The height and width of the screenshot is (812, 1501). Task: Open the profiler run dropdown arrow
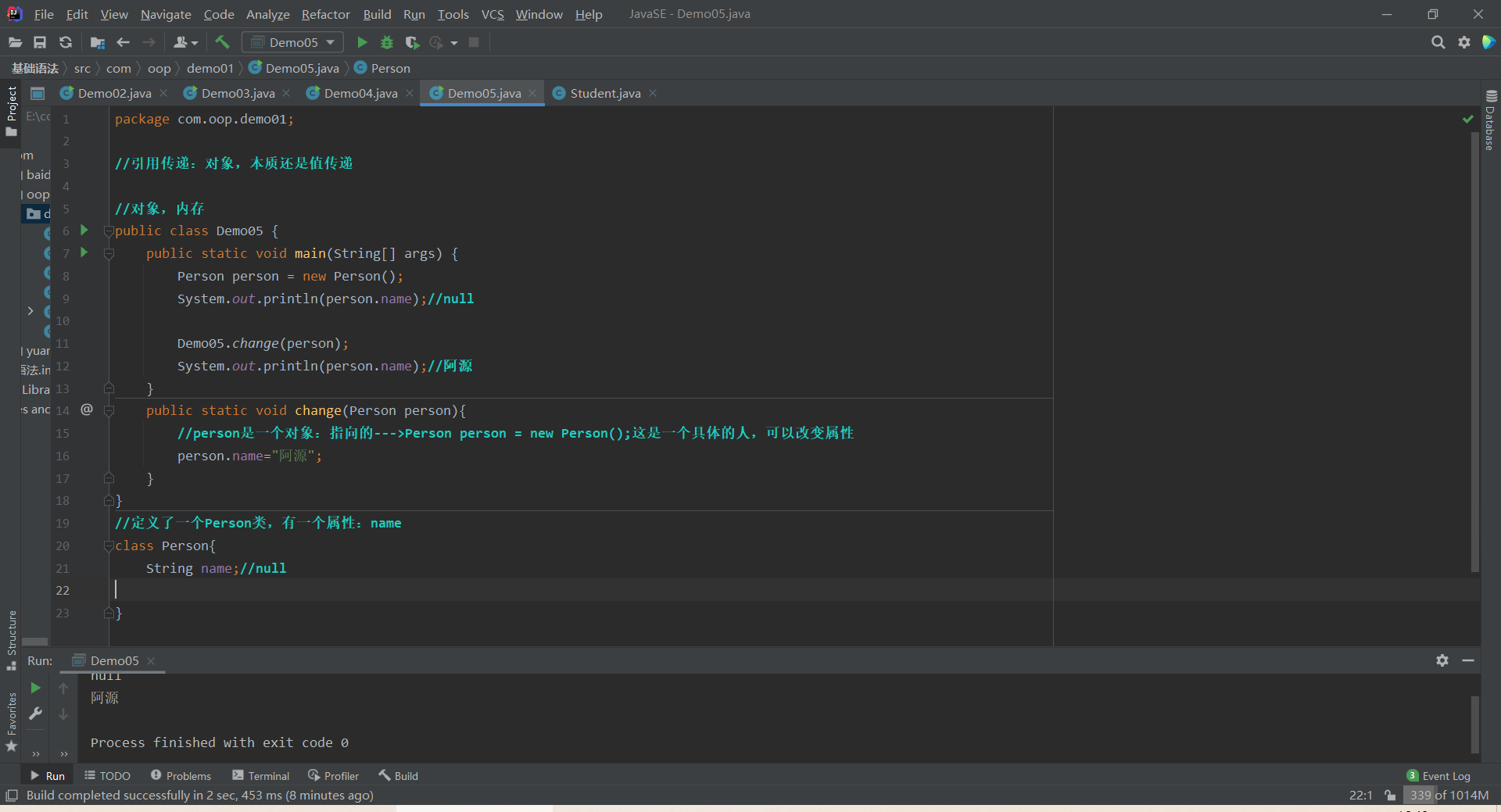(x=454, y=43)
